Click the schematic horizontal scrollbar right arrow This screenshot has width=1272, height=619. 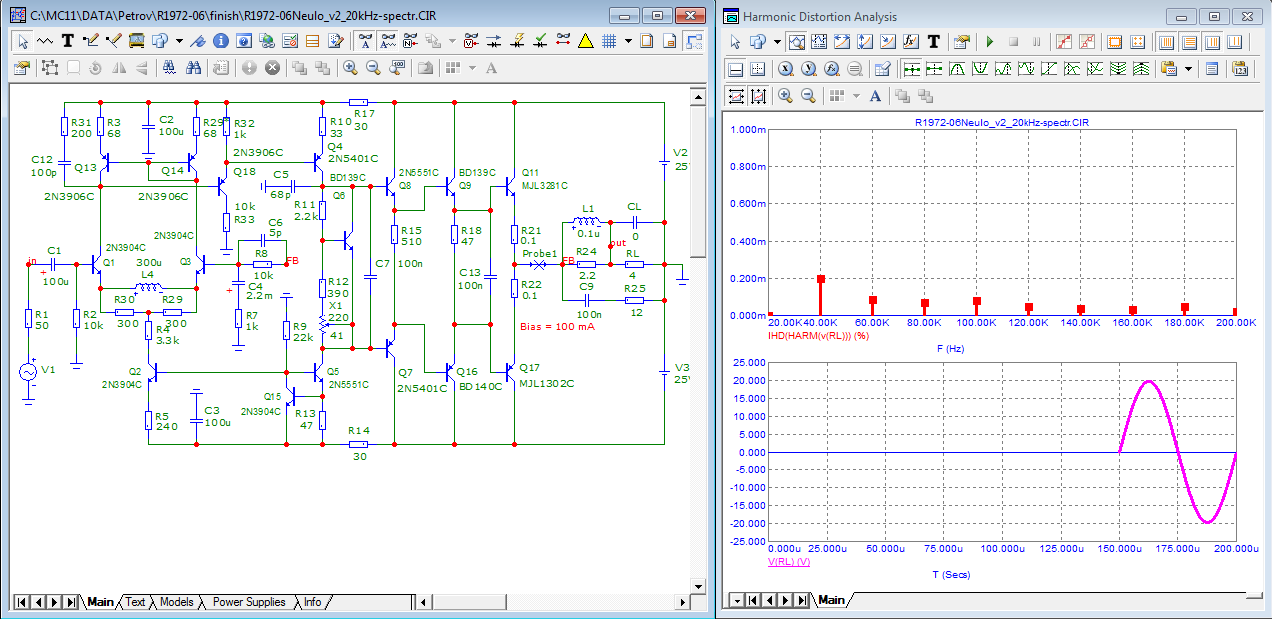[683, 602]
